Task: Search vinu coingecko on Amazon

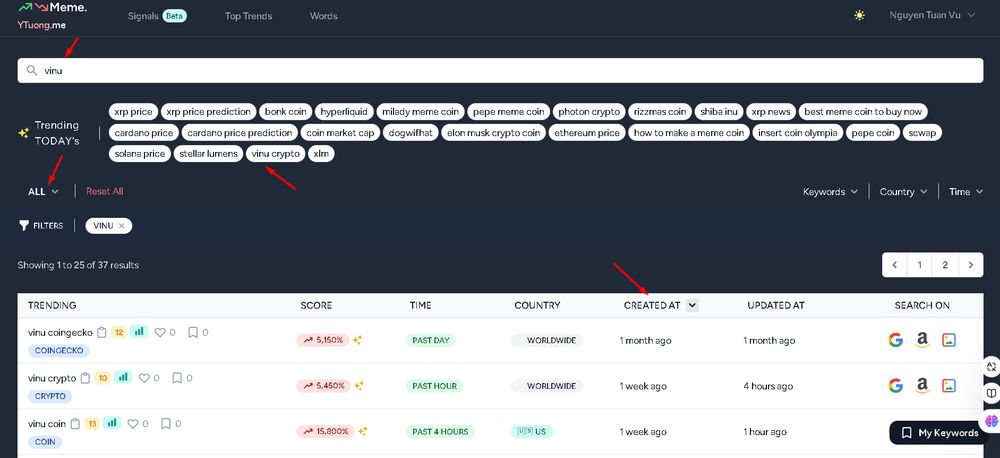Action: (922, 341)
